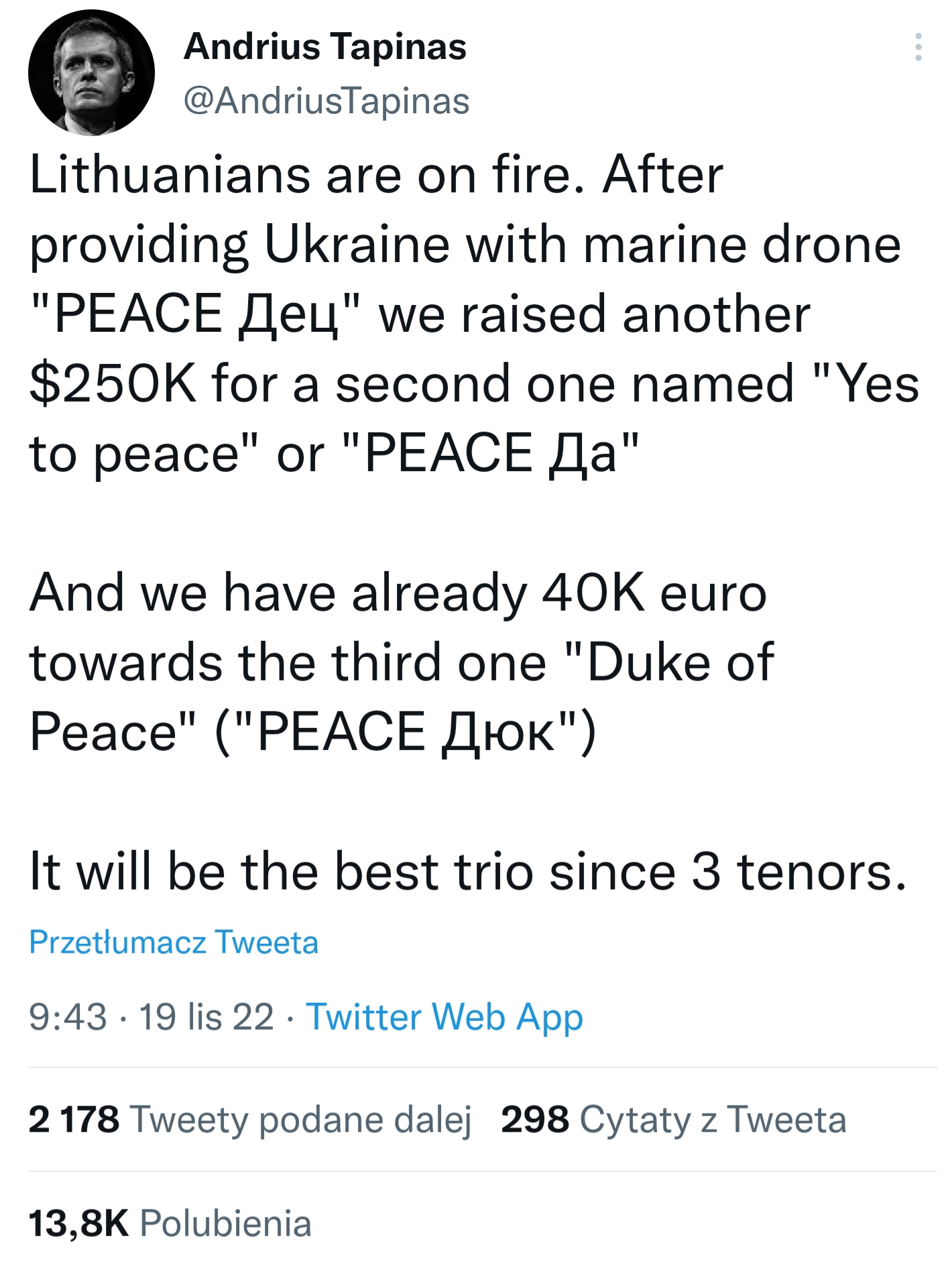Viewport: 952px width, 1269px height.
Task: Click the 298 quote count
Action: tap(535, 1120)
